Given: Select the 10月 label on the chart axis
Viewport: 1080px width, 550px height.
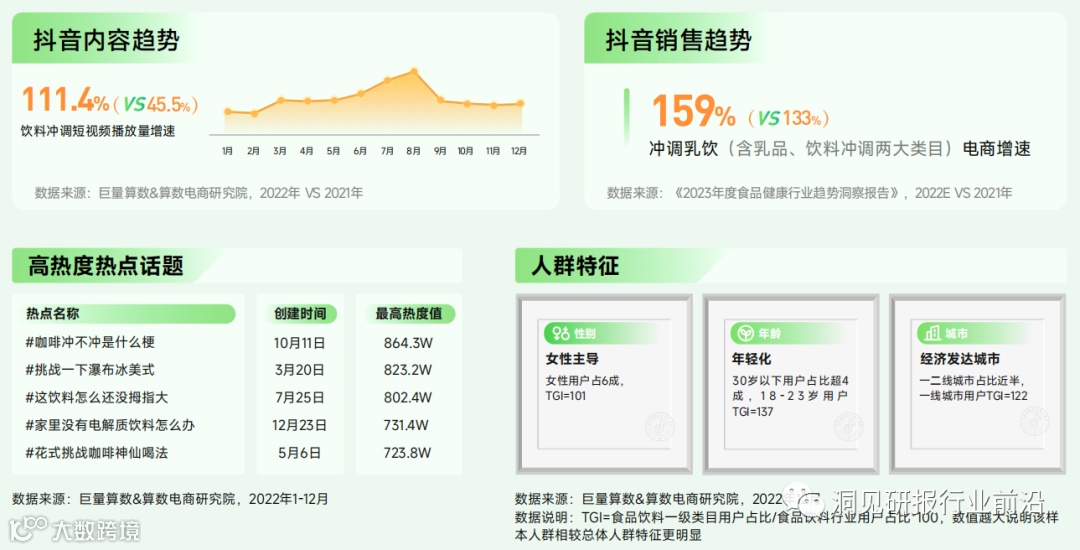Looking at the screenshot, I should (466, 151).
